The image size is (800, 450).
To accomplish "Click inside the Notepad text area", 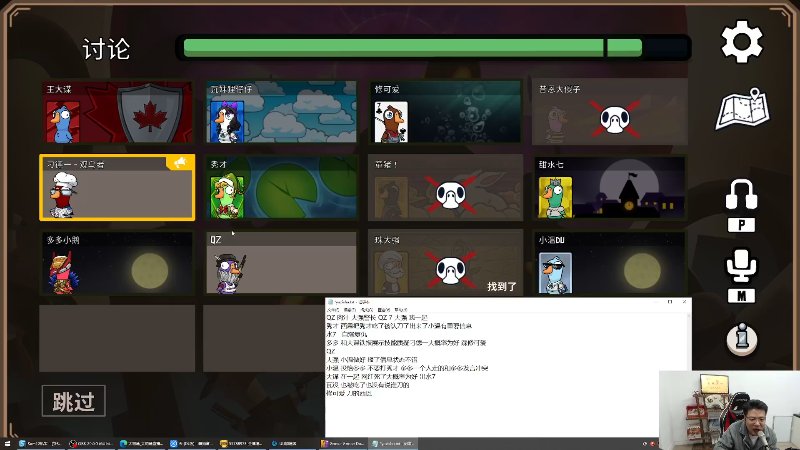I will point(508,375).
